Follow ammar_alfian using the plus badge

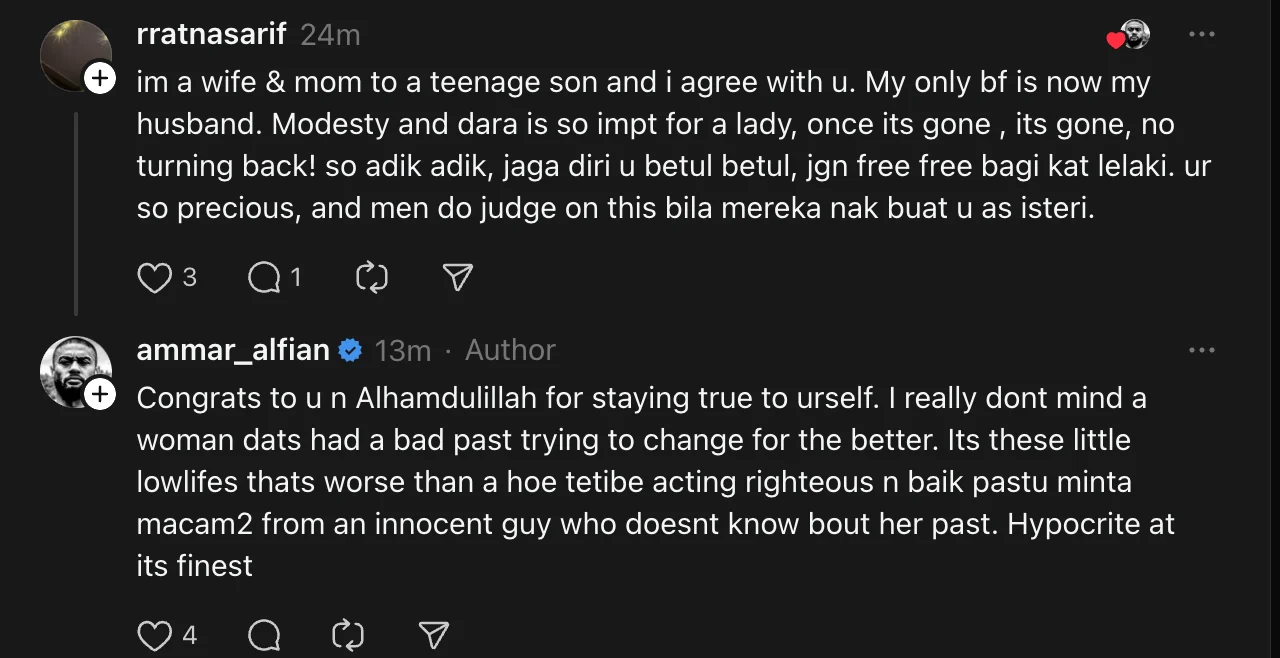point(100,395)
